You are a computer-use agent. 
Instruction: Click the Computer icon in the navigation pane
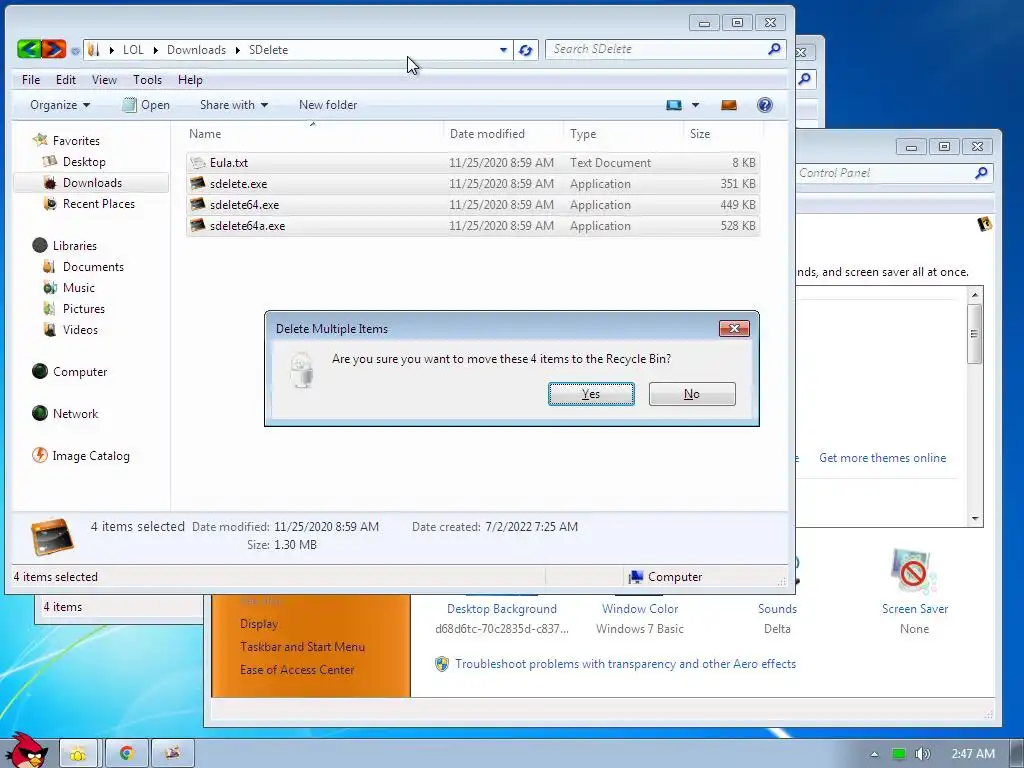(x=40, y=371)
